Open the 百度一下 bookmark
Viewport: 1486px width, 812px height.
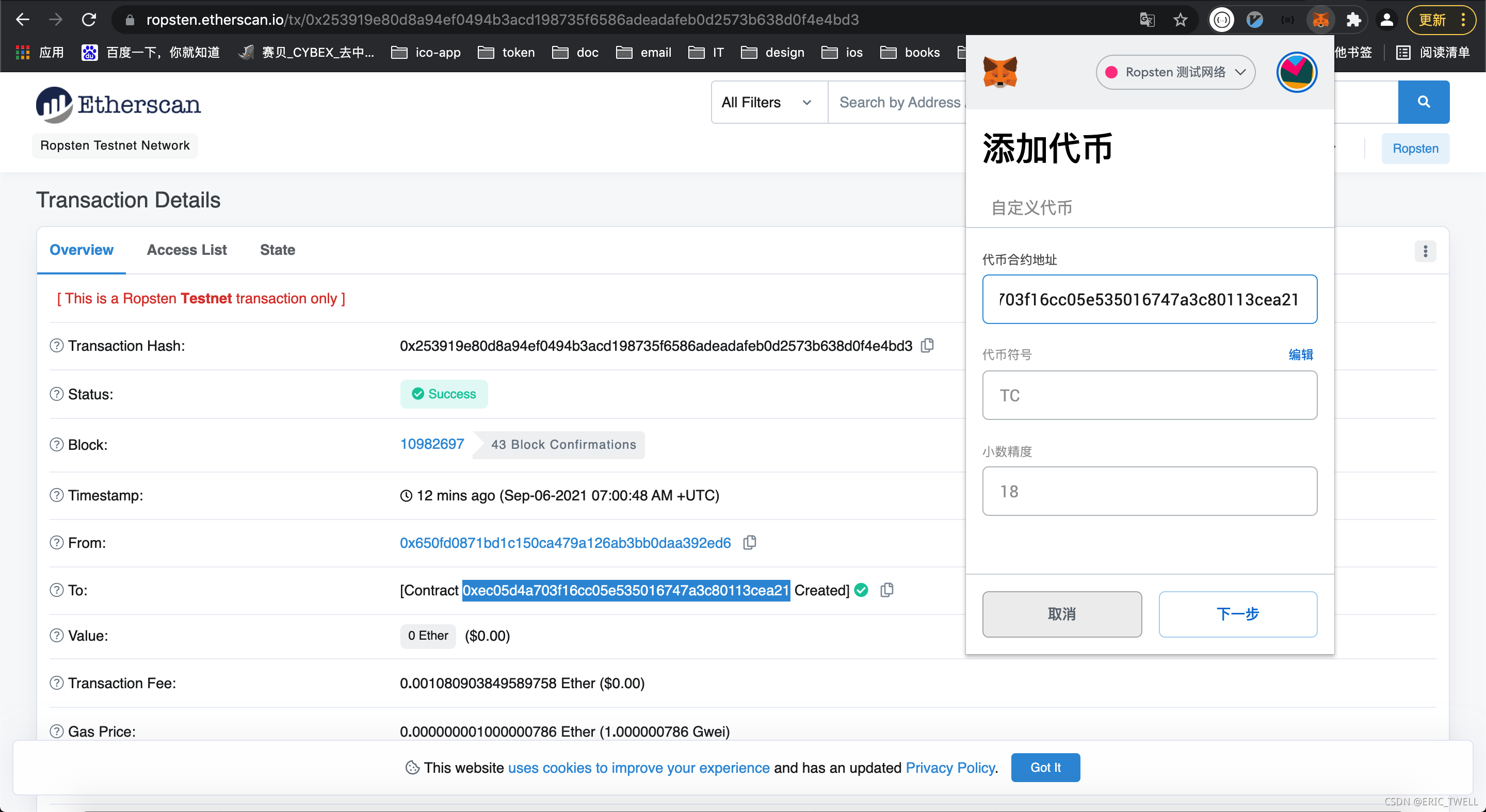point(151,53)
